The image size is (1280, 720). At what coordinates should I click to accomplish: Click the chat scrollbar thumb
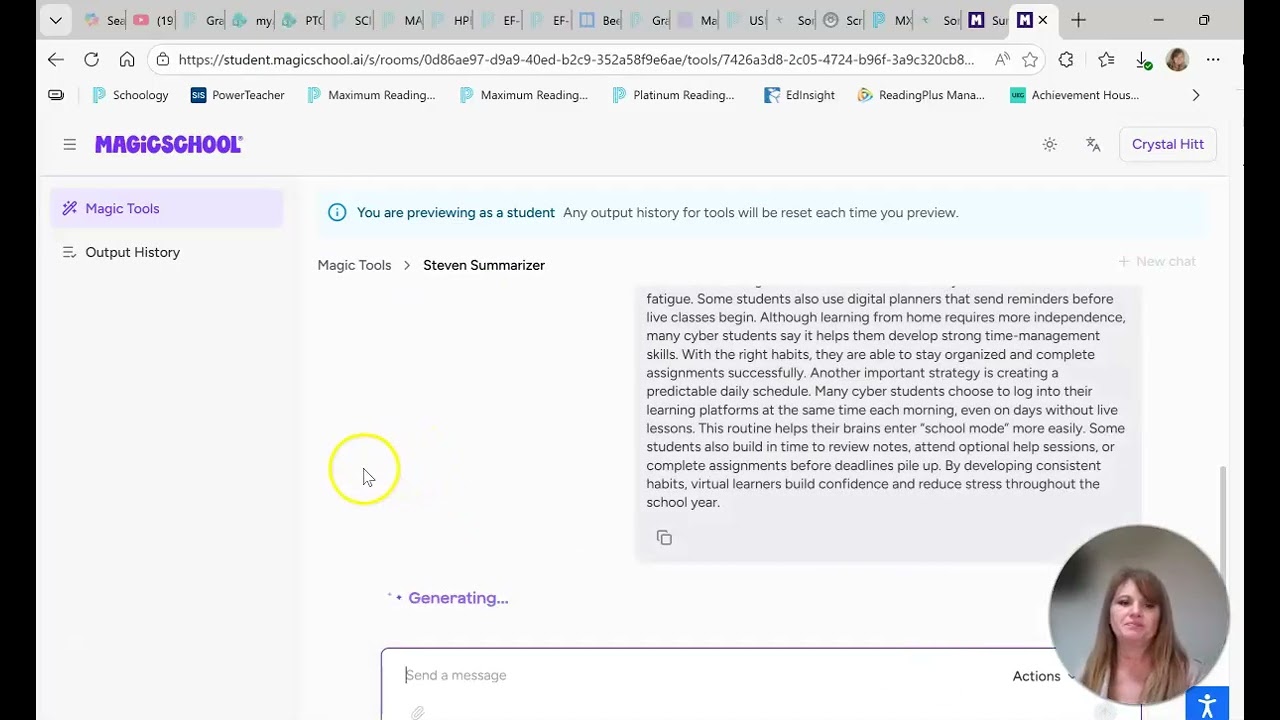(1222, 524)
